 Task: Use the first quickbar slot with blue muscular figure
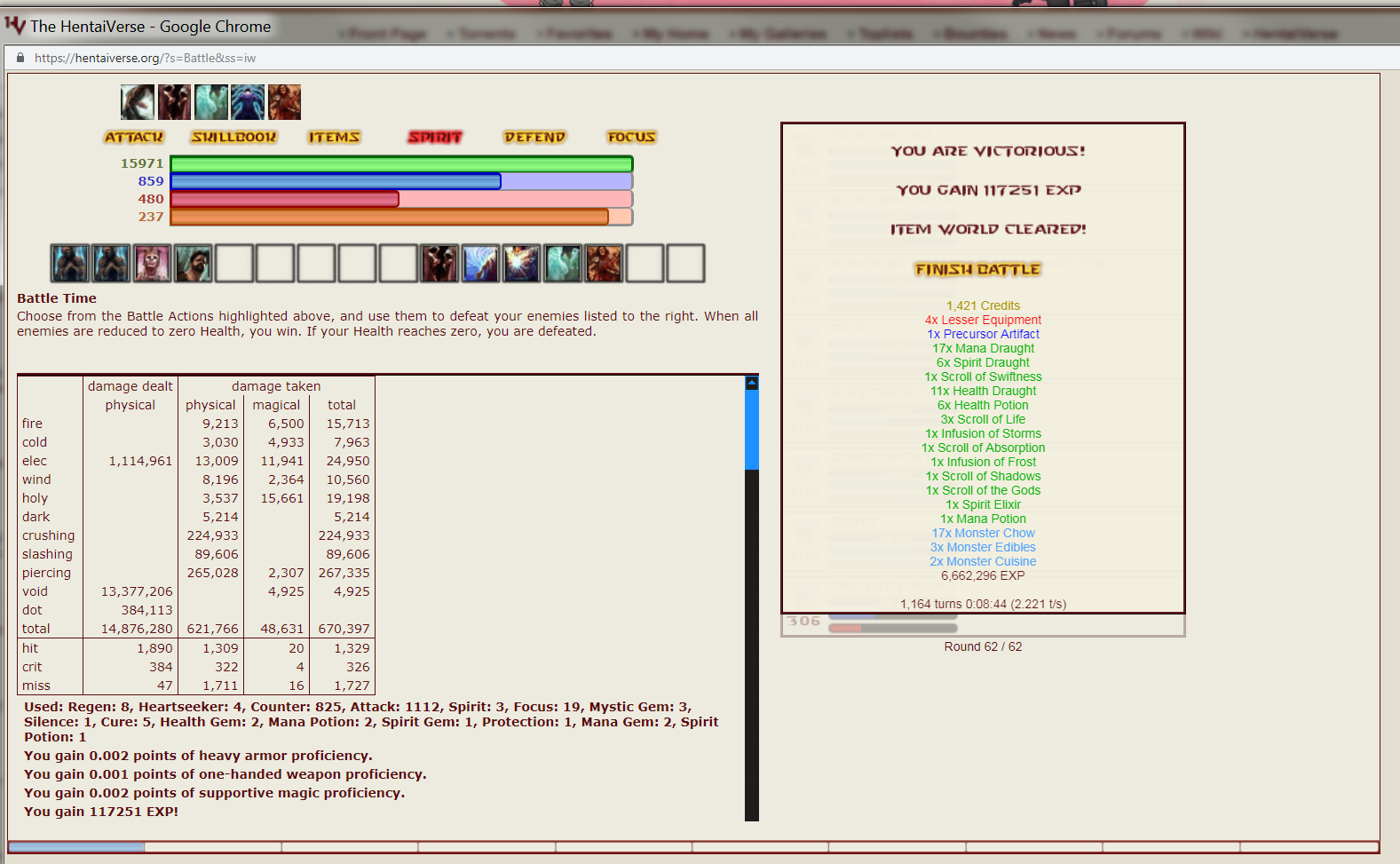click(69, 264)
